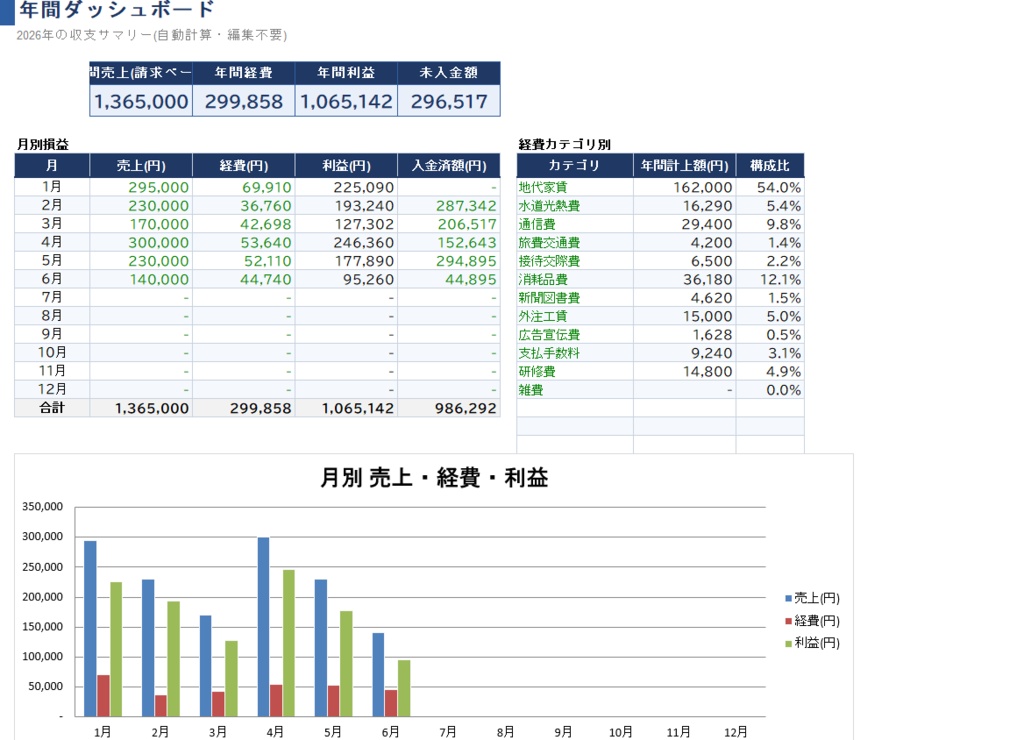
Task: Select the 300,000 sales cell for 4月
Action: tap(141, 242)
